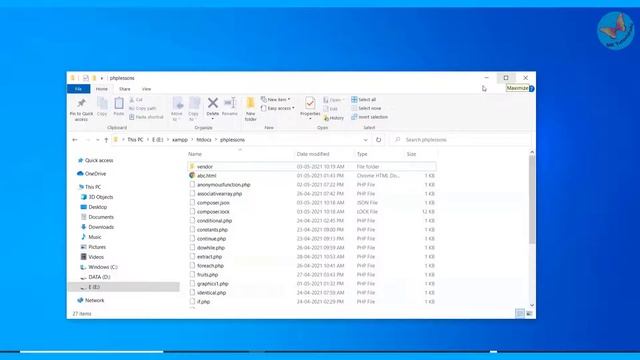Viewport: 640px width, 360px height.
Task: Open the Properties ribbon button
Action: click(x=310, y=109)
